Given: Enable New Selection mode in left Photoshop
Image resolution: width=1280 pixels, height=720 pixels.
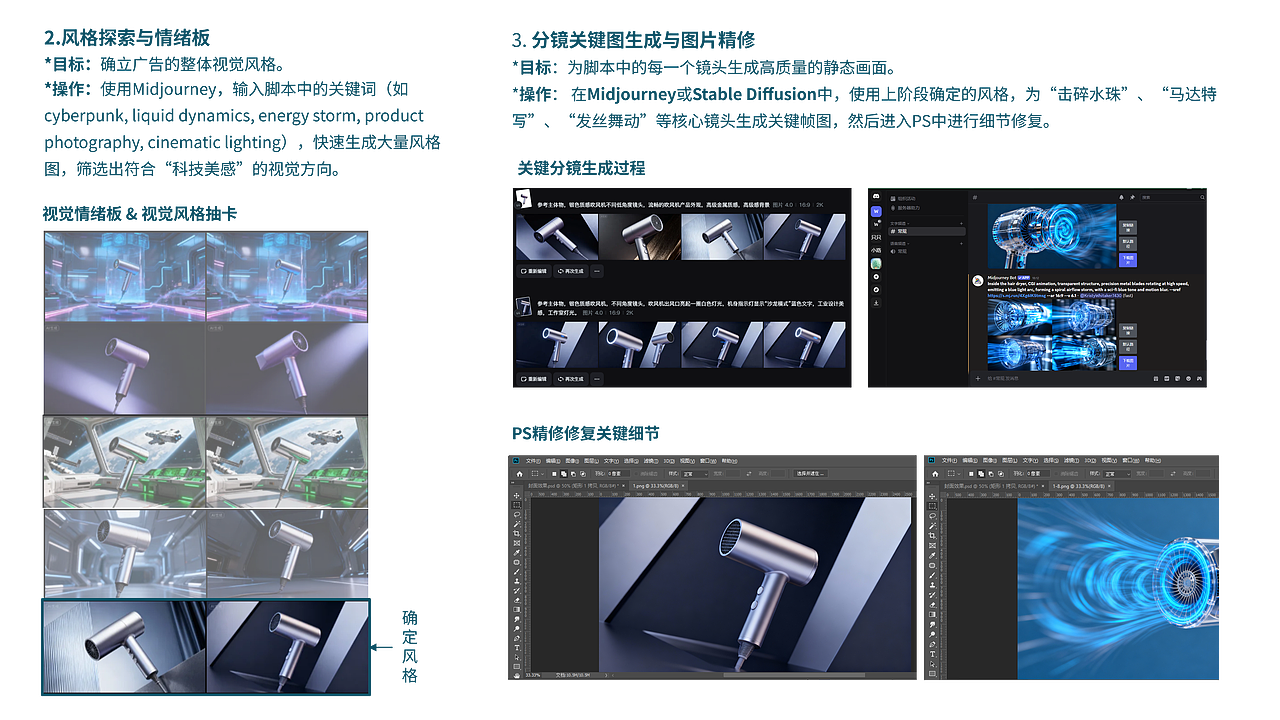Looking at the screenshot, I should 554,474.
